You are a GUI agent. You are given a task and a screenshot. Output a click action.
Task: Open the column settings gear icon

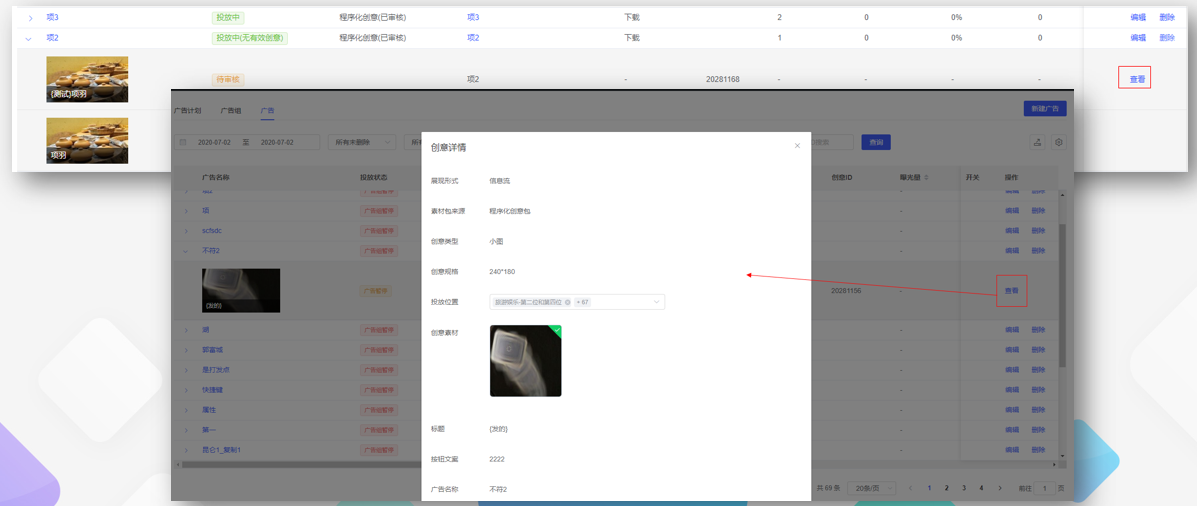[1059, 142]
